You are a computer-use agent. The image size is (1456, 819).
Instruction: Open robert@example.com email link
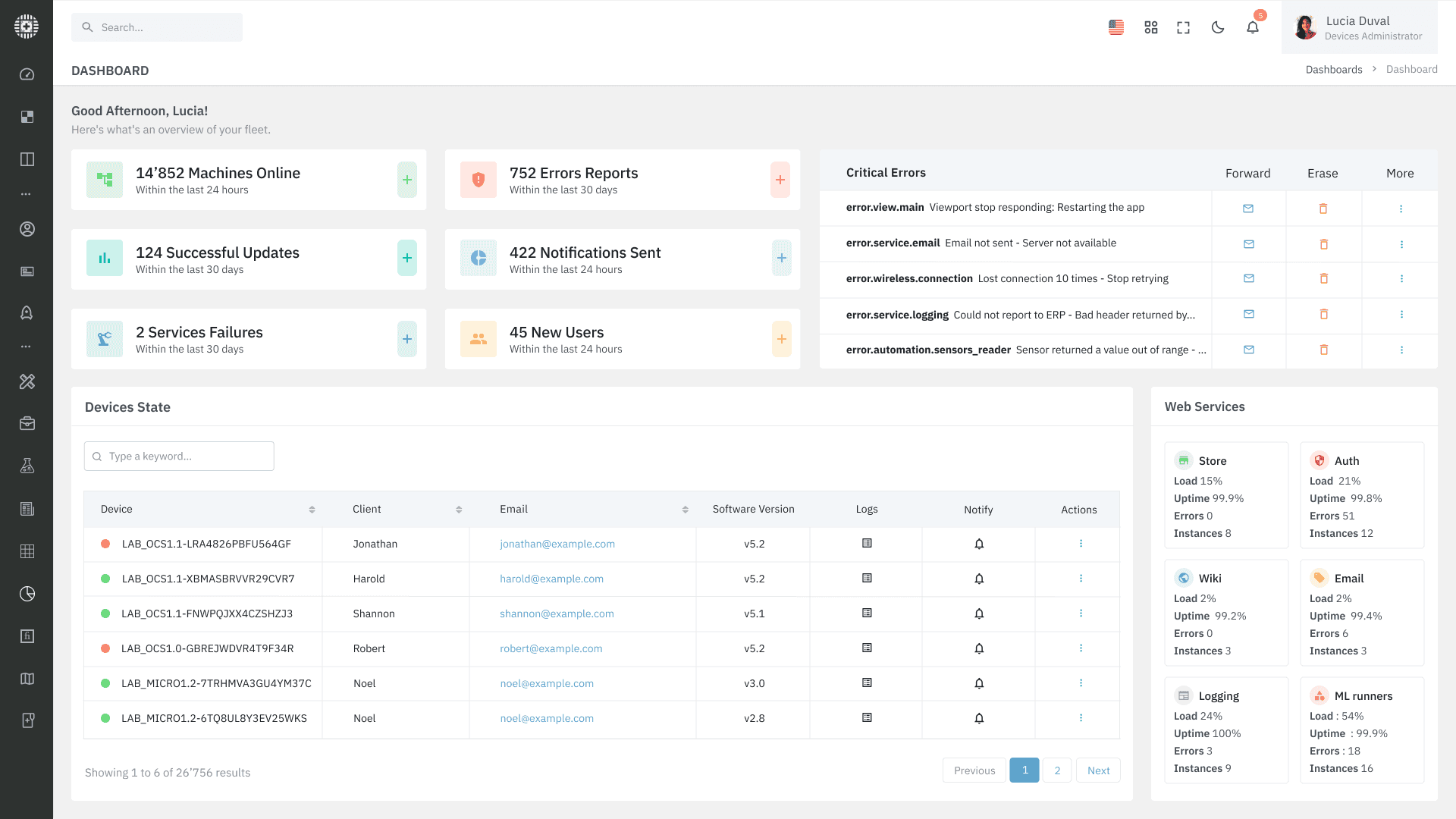pos(551,648)
